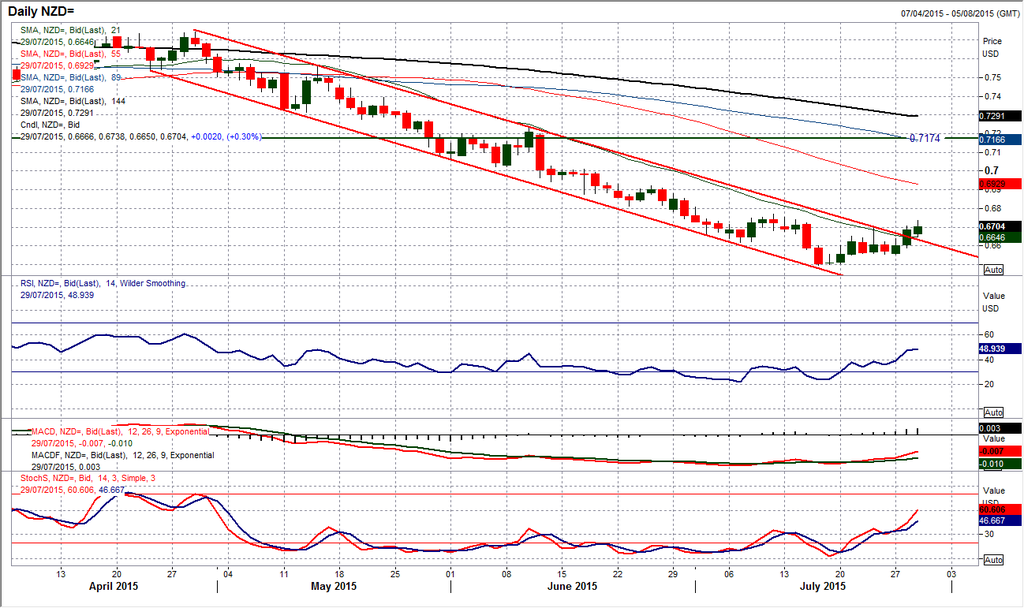Click the '03' date tick on the time axis

[952, 574]
